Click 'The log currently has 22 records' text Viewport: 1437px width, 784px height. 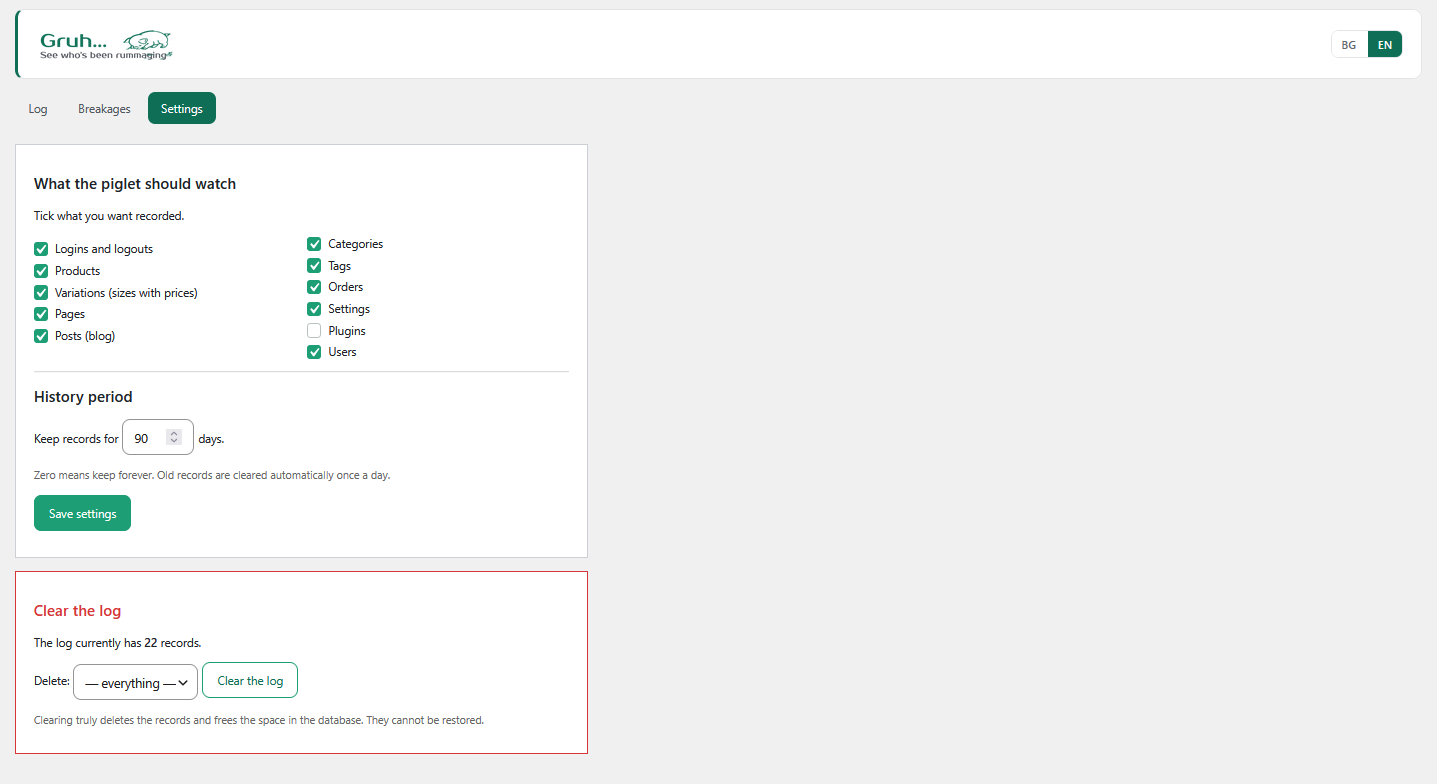pyautogui.click(x=117, y=643)
